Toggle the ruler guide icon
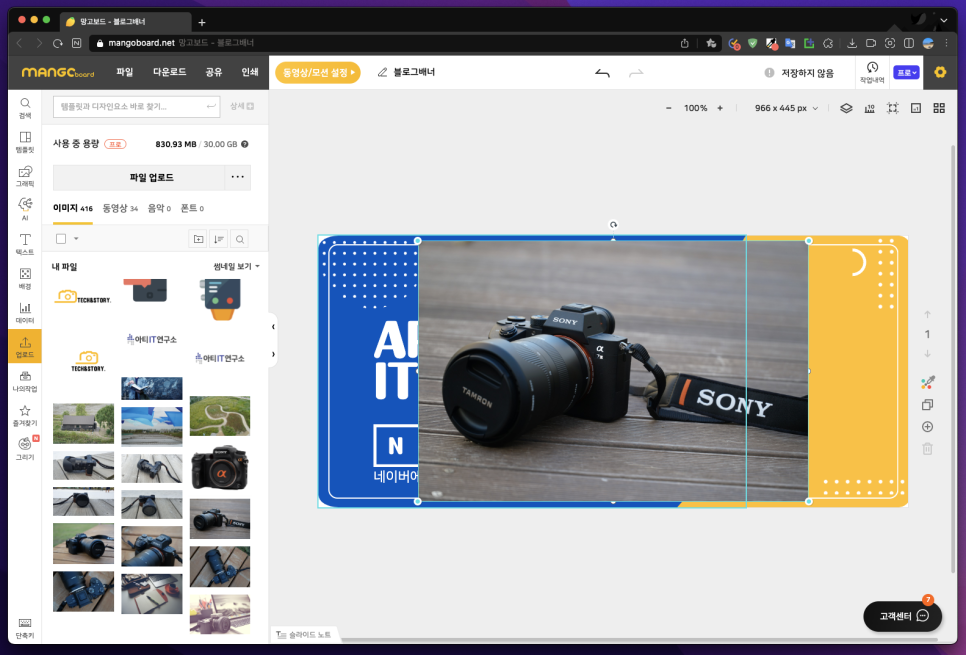The image size is (966, 655). 869,108
